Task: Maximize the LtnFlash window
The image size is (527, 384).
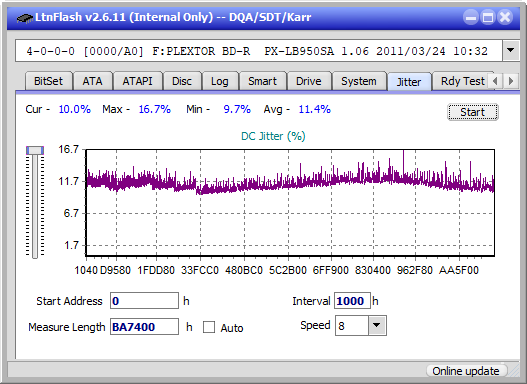Action: [488, 17]
